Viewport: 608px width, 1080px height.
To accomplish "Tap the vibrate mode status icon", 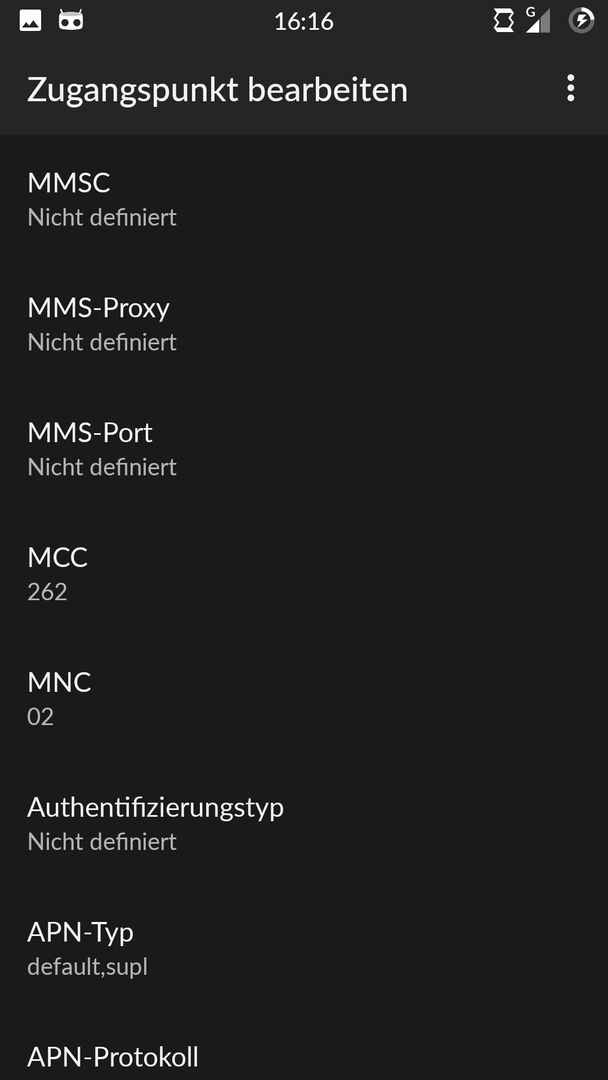I will pyautogui.click(x=503, y=21).
